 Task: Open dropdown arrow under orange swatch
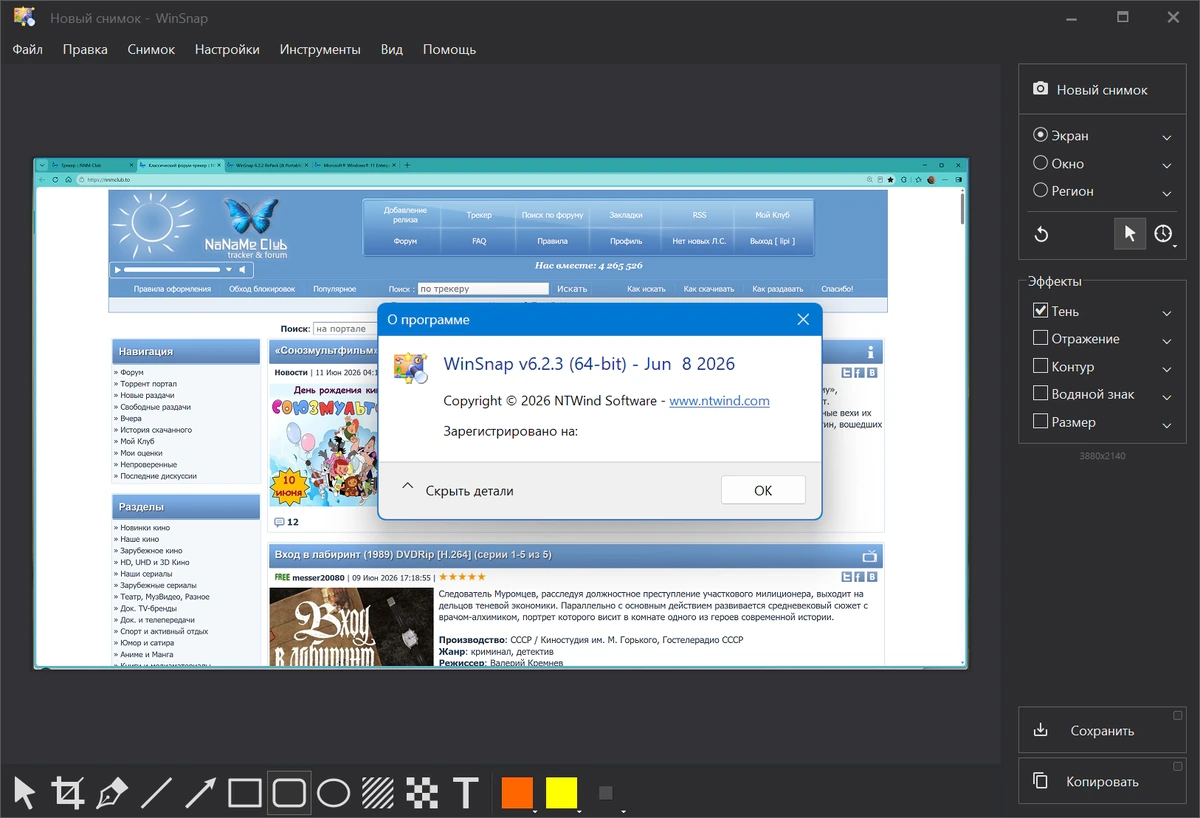tap(535, 811)
